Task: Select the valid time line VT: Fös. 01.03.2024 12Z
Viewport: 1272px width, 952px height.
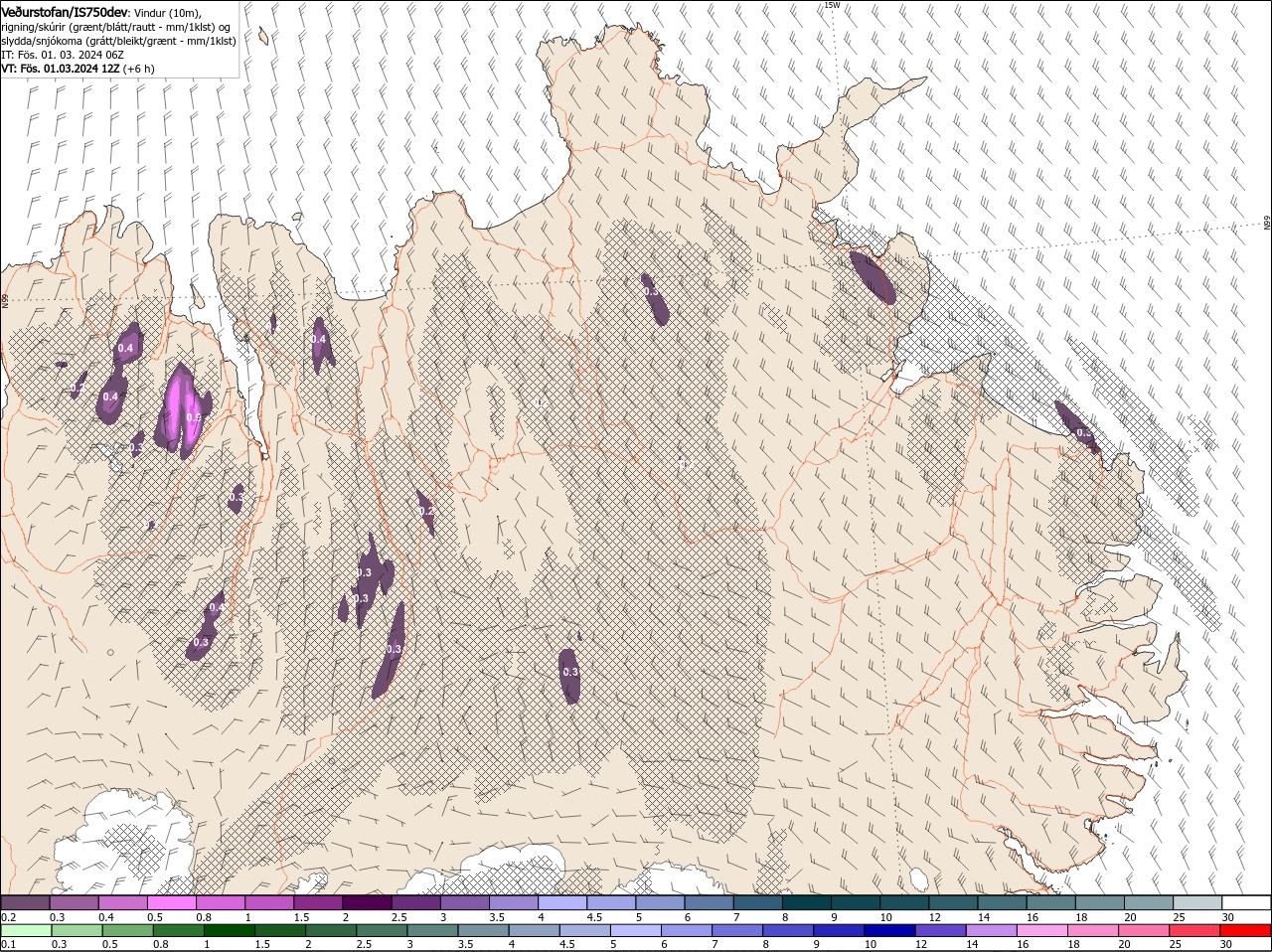Action: (61, 69)
